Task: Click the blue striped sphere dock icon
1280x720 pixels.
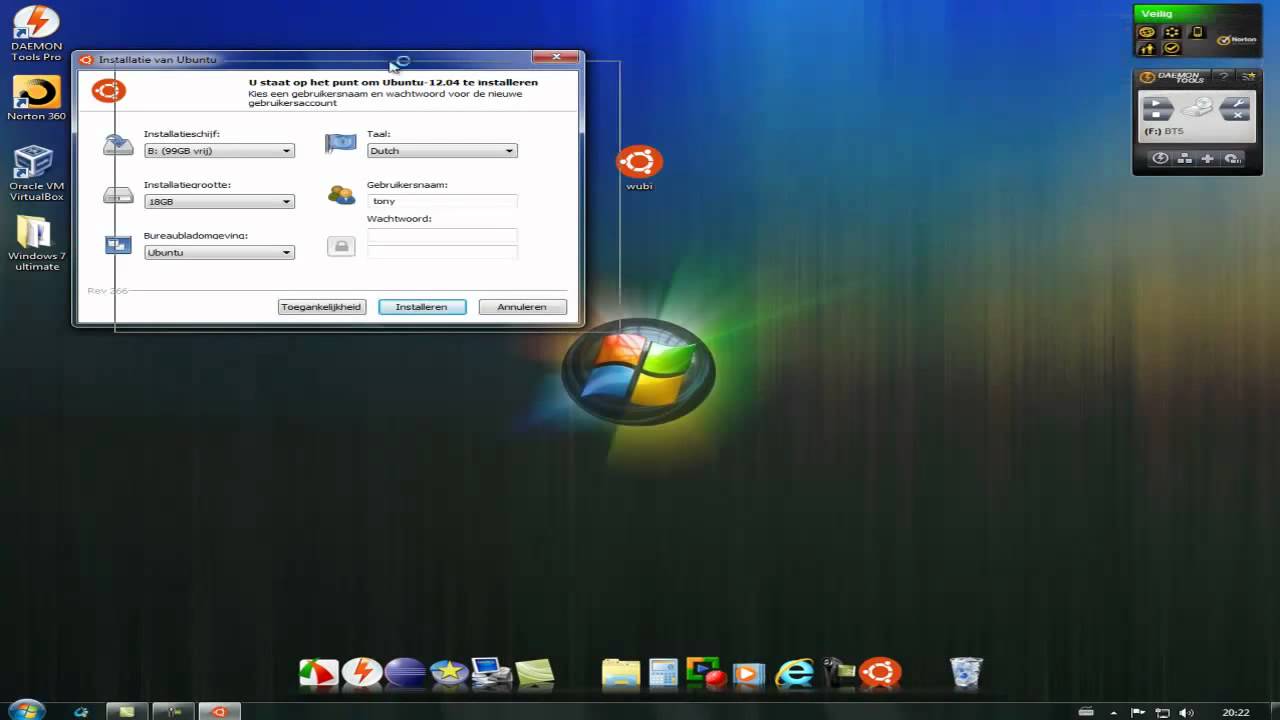Action: click(405, 673)
